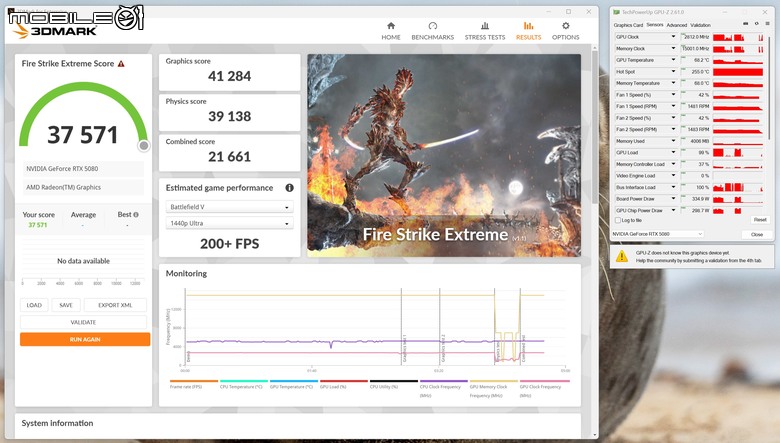780x443 pixels.
Task: Toggle GPU Temperature legend in Monitoring chart
Action: pos(293,385)
